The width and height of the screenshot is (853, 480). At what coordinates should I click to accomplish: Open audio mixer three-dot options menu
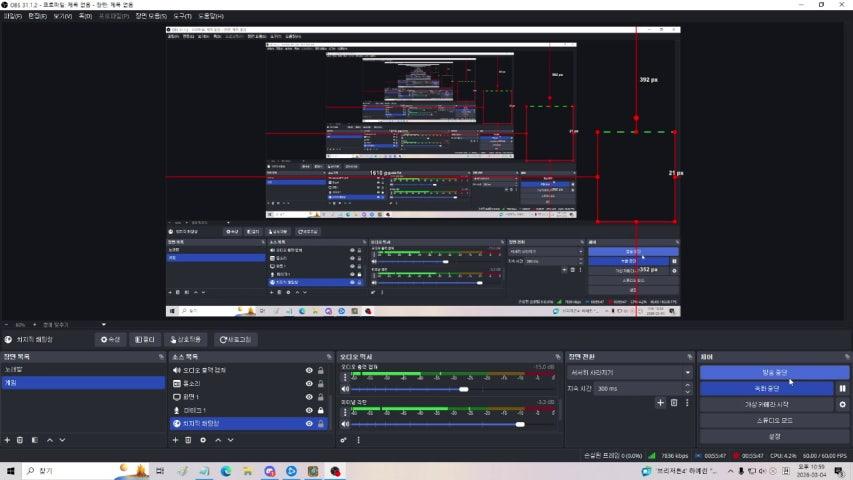tap(358, 439)
